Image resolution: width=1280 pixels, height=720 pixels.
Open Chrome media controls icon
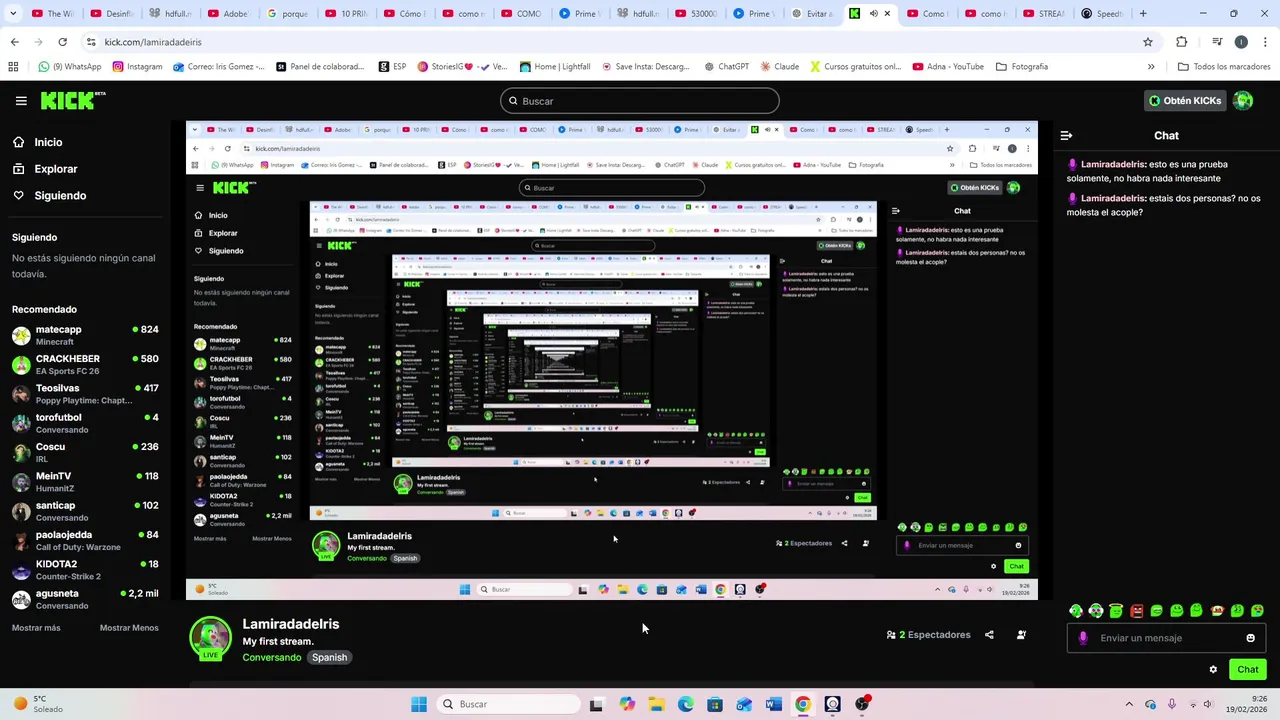coord(1217,42)
